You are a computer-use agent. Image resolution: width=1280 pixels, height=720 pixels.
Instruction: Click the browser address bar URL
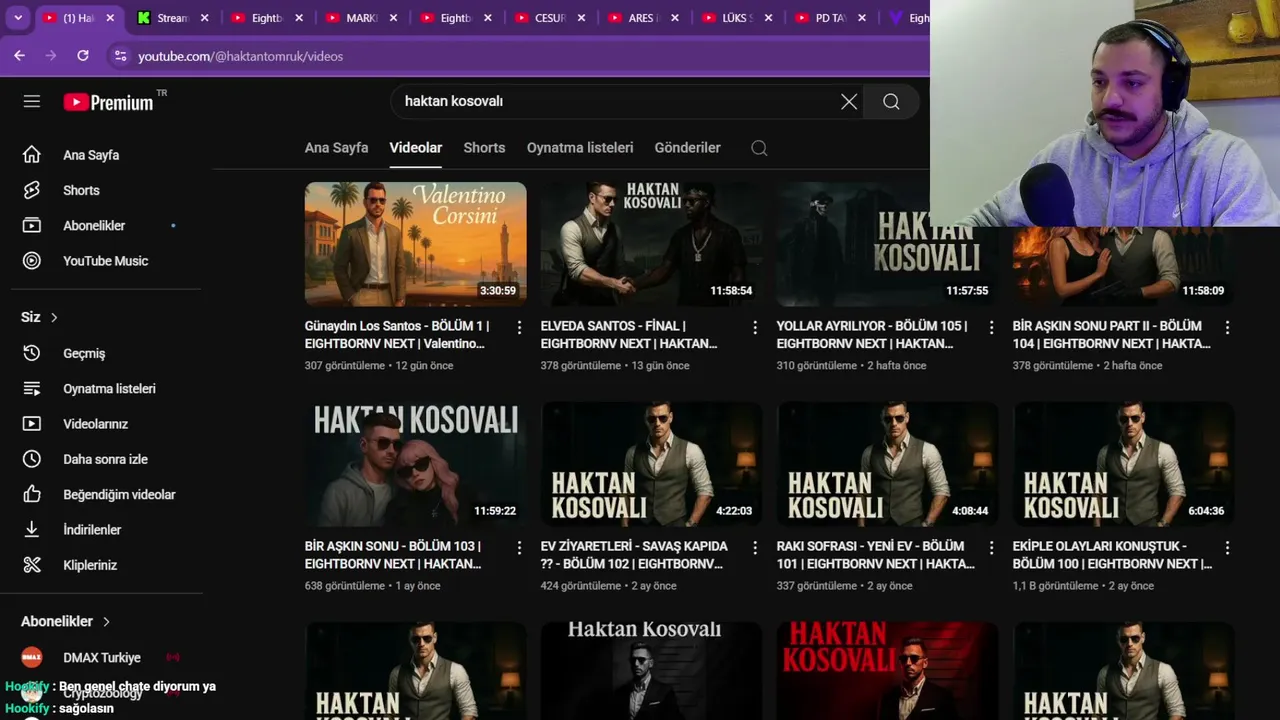pos(240,56)
